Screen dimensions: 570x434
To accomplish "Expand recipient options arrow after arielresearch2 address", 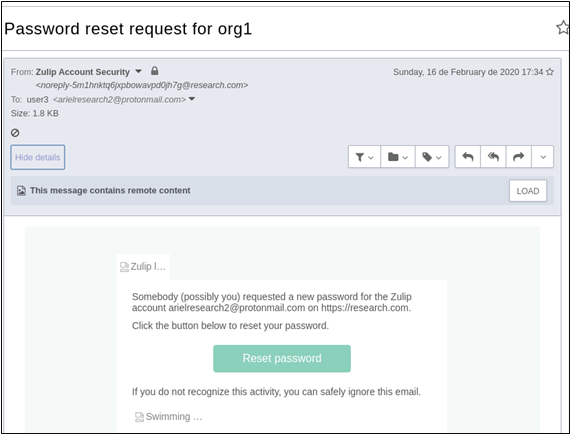I will (192, 99).
